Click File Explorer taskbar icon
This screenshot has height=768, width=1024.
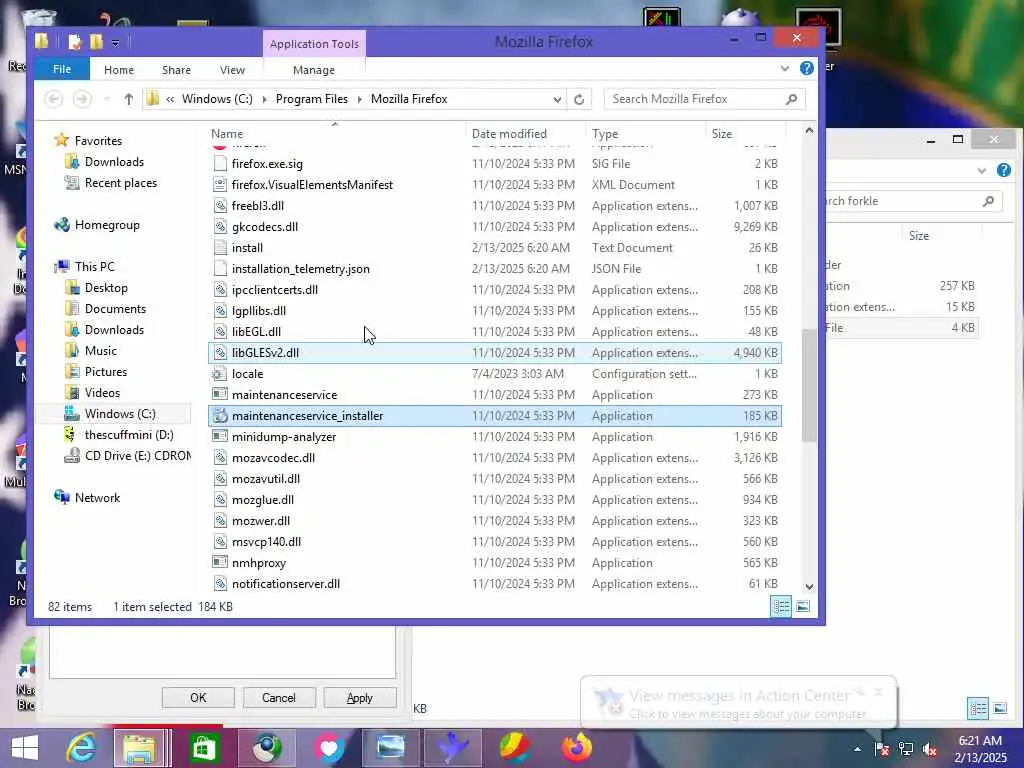pyautogui.click(x=139, y=748)
